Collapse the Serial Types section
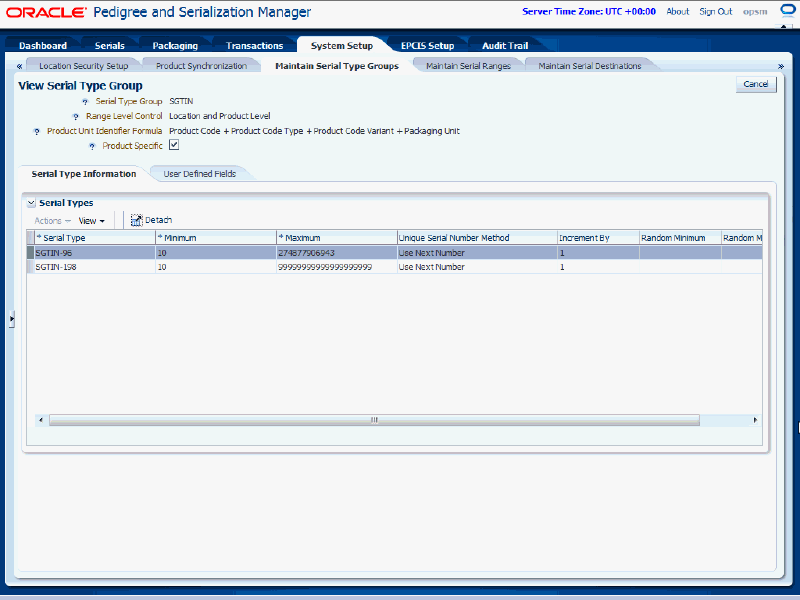 (x=31, y=203)
